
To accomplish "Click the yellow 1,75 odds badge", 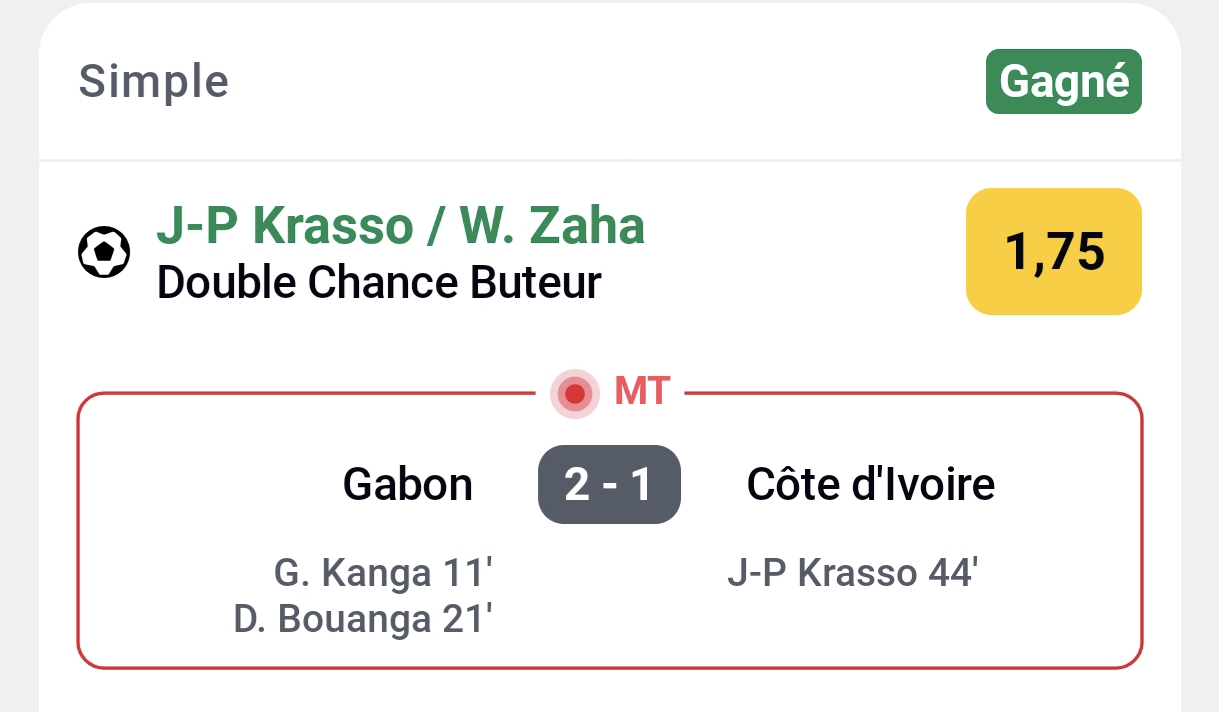I will (x=1052, y=251).
